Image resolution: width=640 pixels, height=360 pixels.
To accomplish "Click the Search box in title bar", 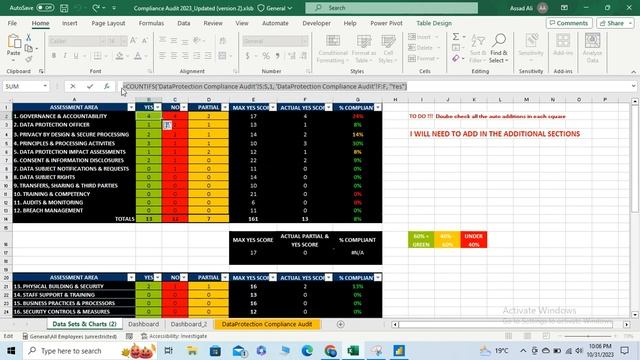I will tap(391, 8).
